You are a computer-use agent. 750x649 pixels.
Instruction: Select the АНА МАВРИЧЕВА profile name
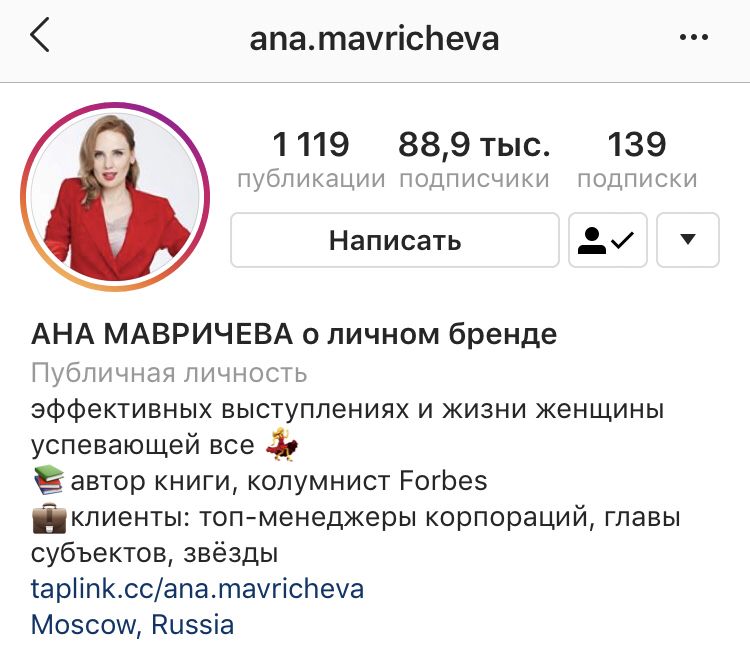tap(162, 334)
